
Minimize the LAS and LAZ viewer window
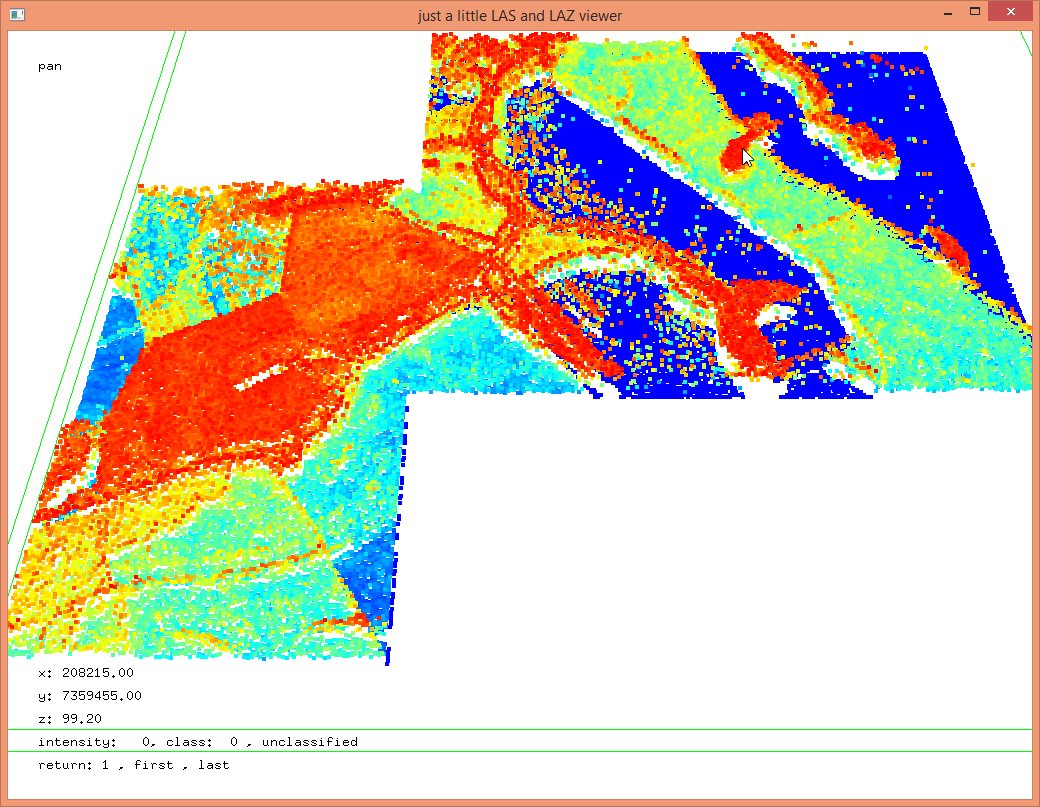[946, 12]
